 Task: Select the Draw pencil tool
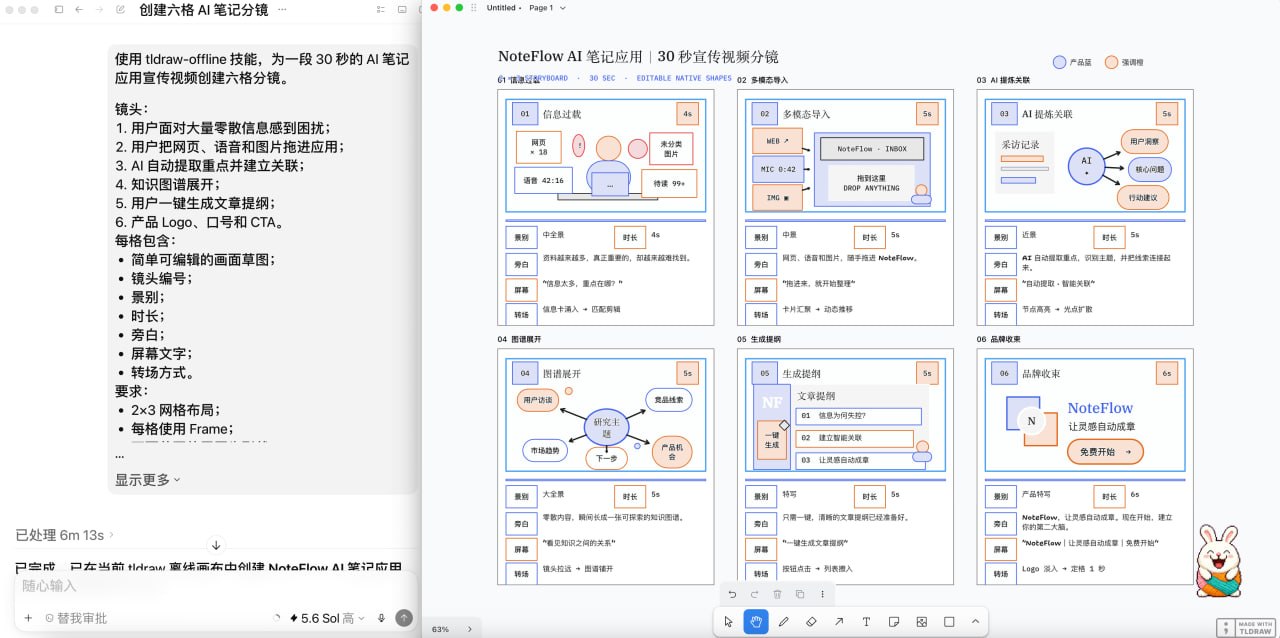pos(784,621)
